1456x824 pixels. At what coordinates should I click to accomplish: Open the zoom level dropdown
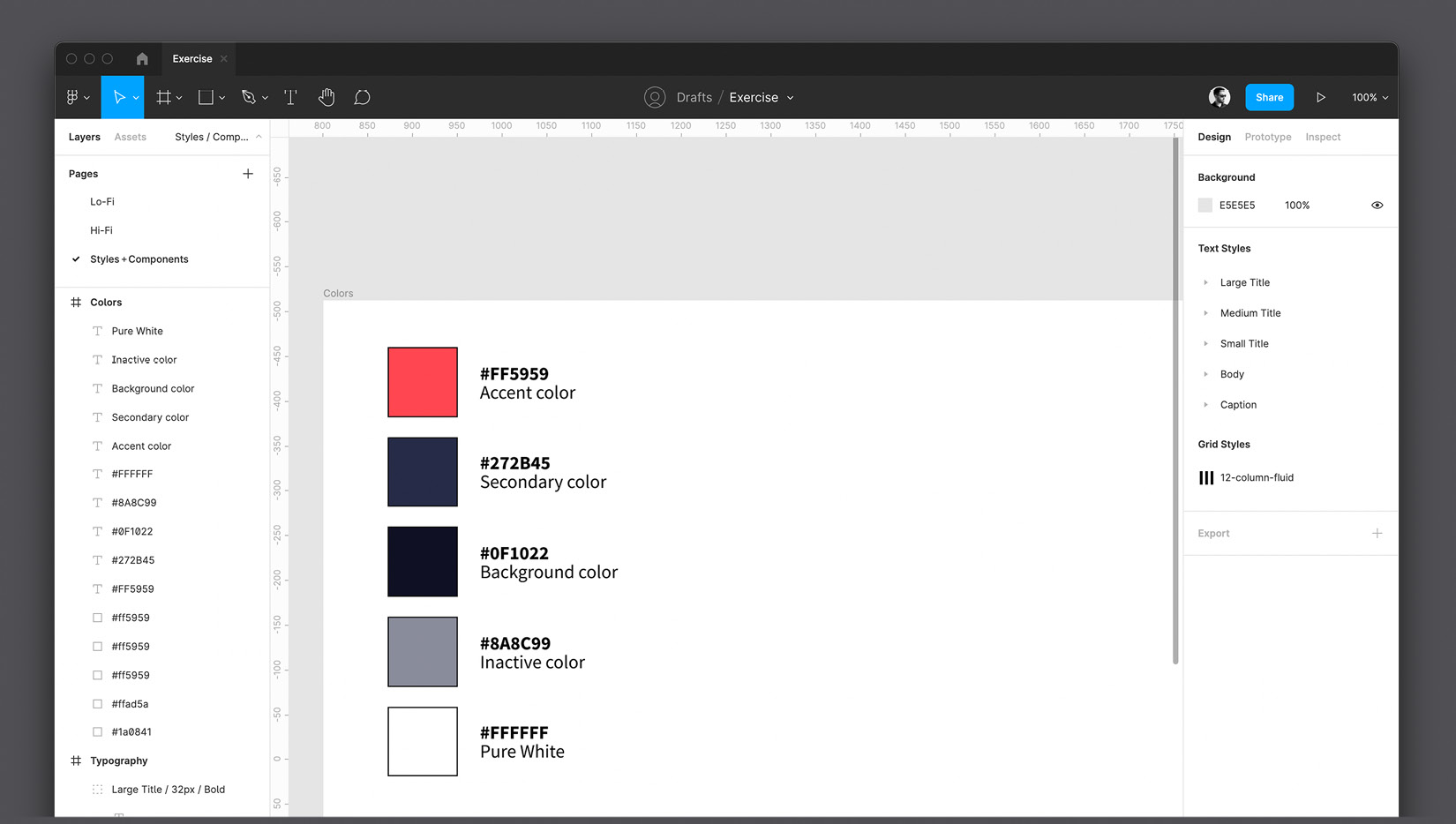[1369, 97]
